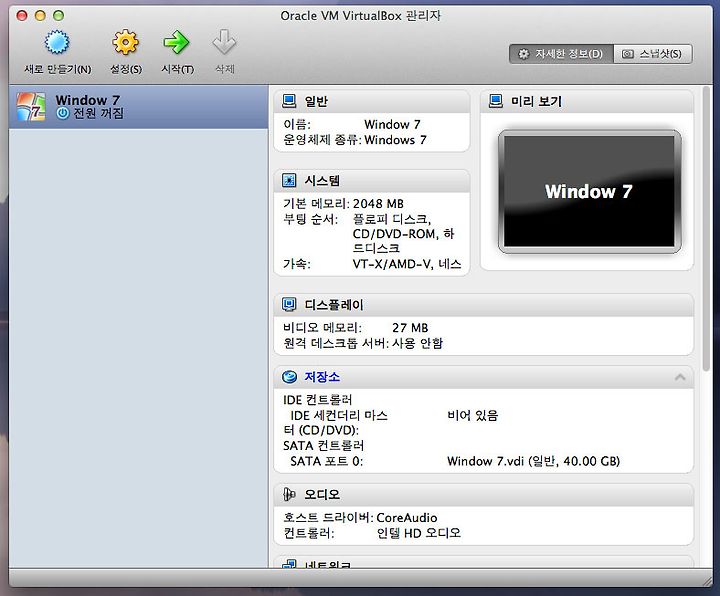720x596 pixels.
Task: Click the 'Windows 7' OS type value
Action: [395, 140]
